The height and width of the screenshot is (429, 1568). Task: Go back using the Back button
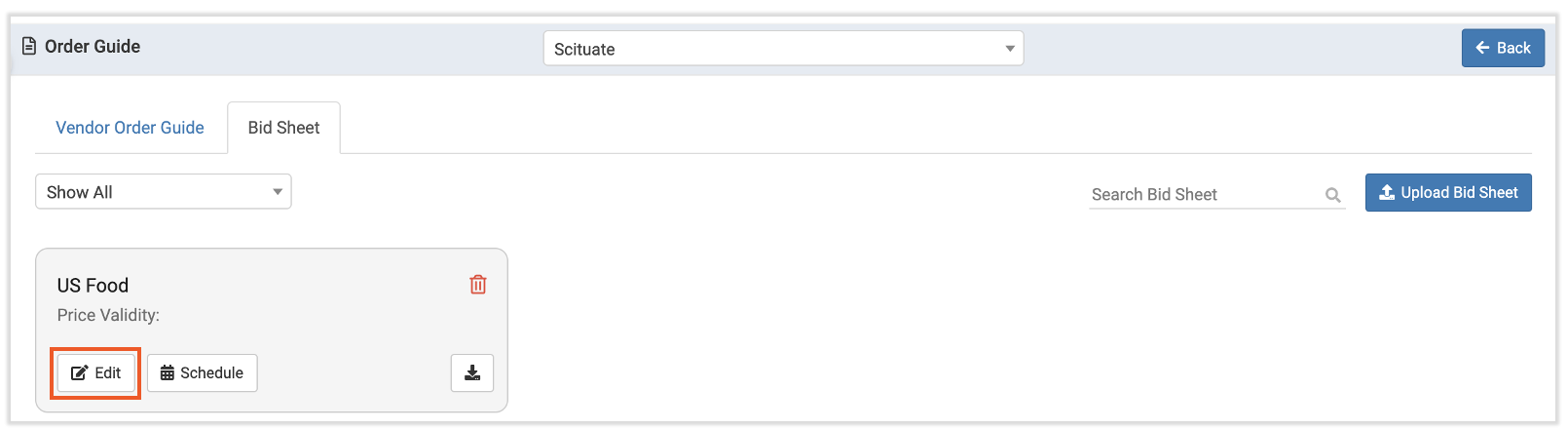[x=1503, y=48]
